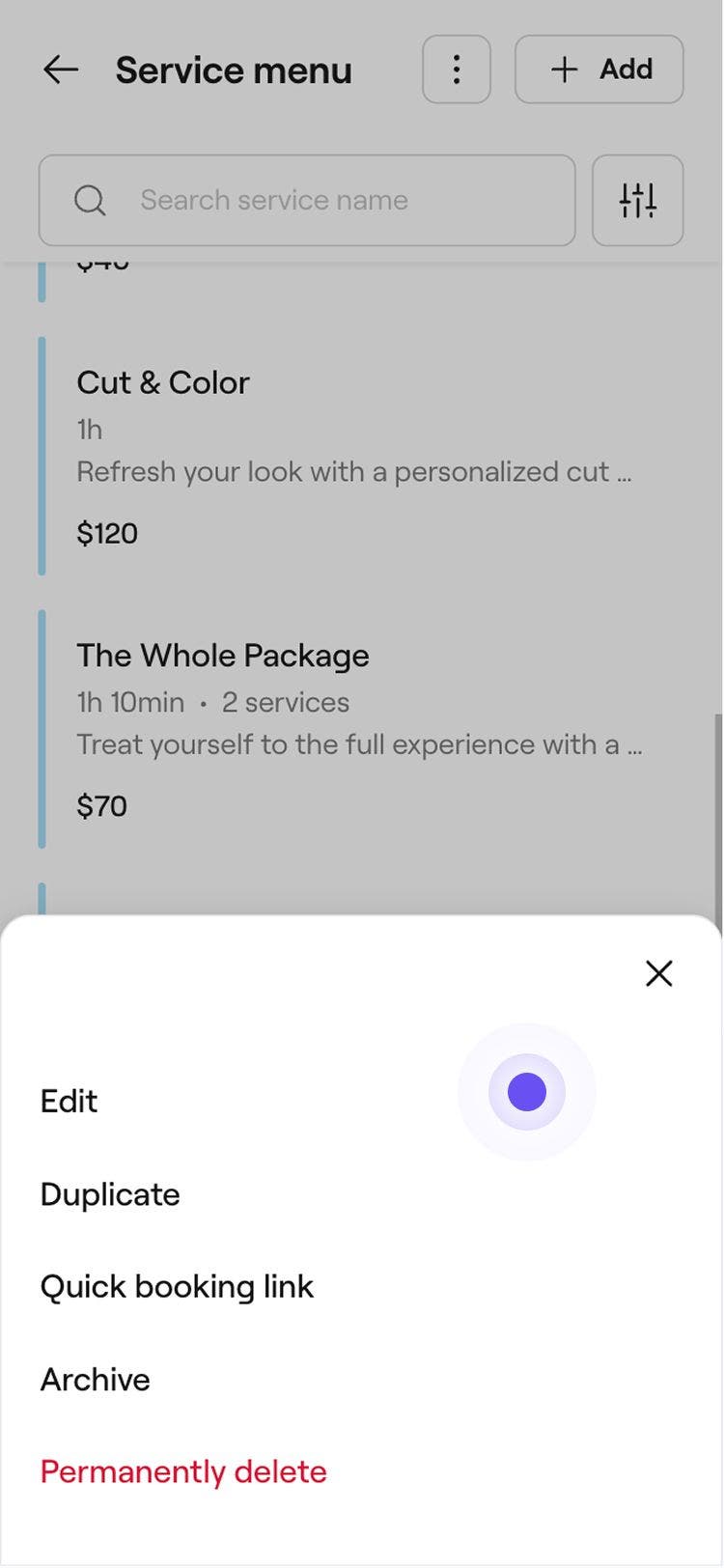724x1568 pixels.
Task: Select Edit from the action sheet
Action: pyautogui.click(x=70, y=1102)
